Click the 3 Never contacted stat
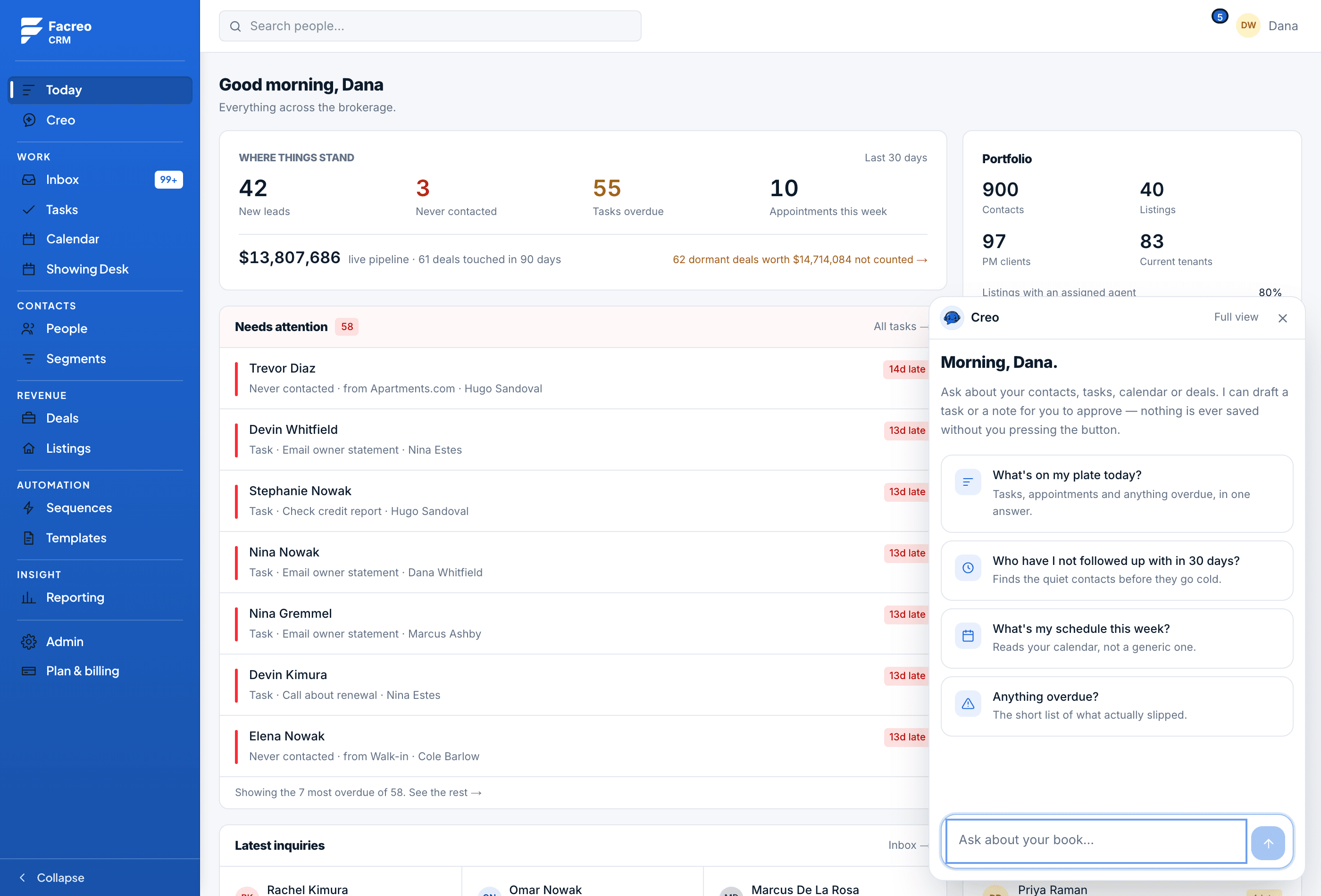The height and width of the screenshot is (896, 1321). pos(456,197)
